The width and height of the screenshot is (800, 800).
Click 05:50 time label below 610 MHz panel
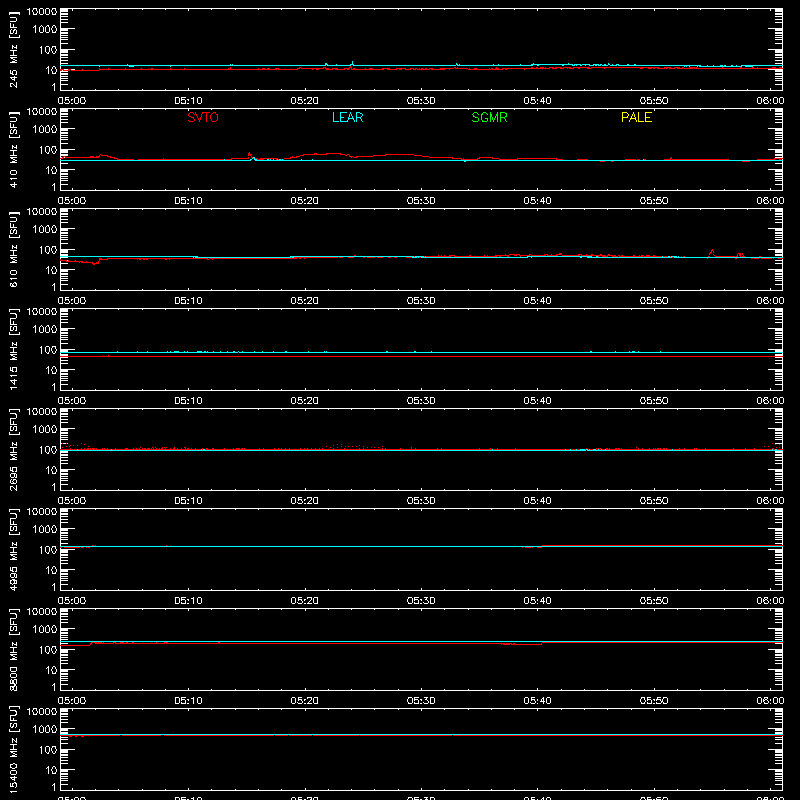(x=654, y=301)
